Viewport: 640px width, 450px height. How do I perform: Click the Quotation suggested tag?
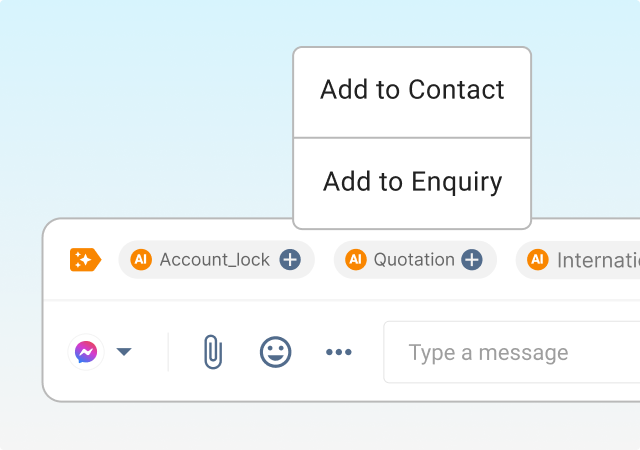click(x=415, y=260)
